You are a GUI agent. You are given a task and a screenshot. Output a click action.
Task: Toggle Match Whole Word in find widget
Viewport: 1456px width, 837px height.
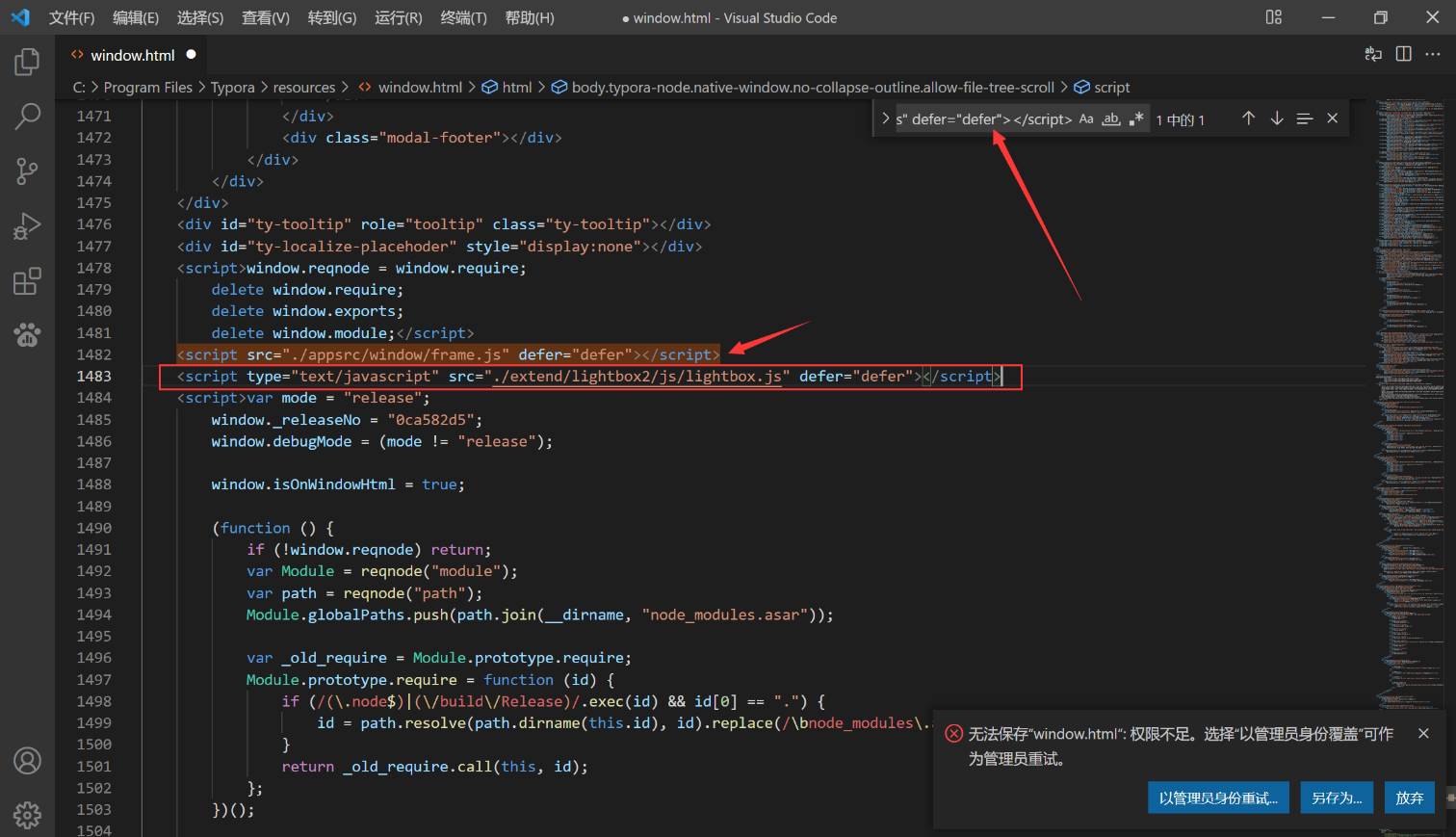tap(1111, 119)
